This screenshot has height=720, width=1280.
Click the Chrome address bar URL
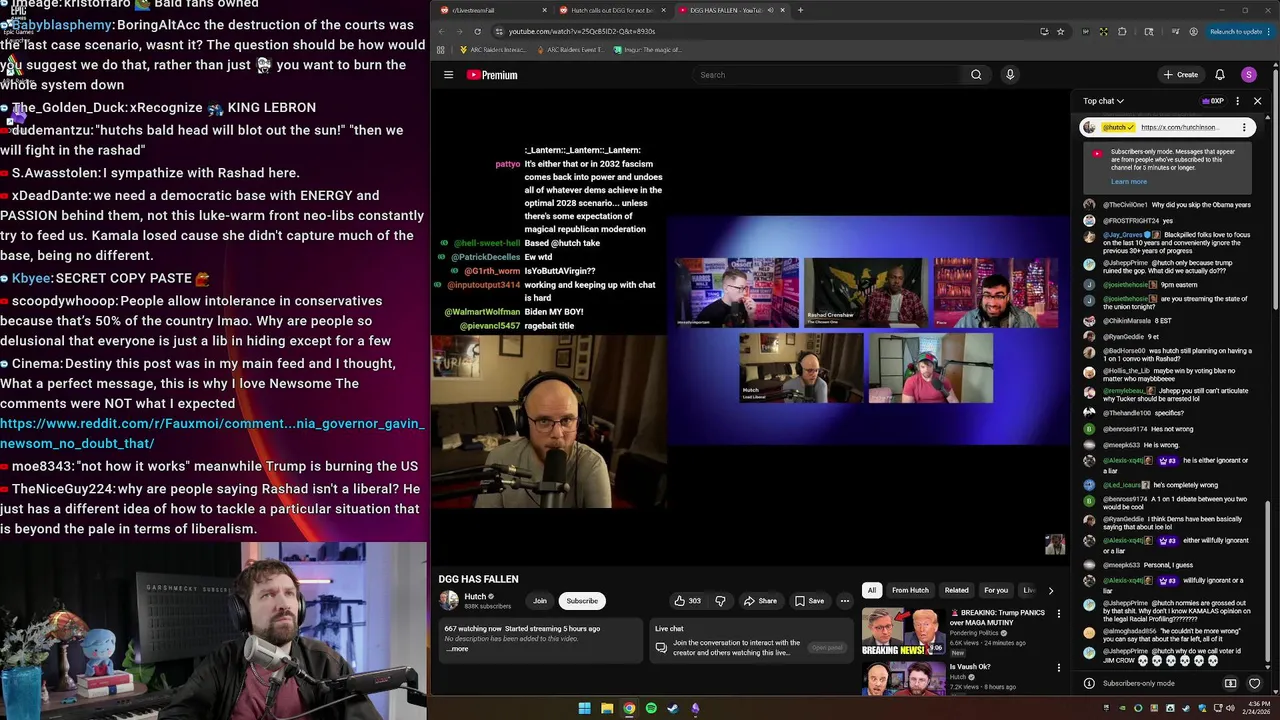coord(582,31)
